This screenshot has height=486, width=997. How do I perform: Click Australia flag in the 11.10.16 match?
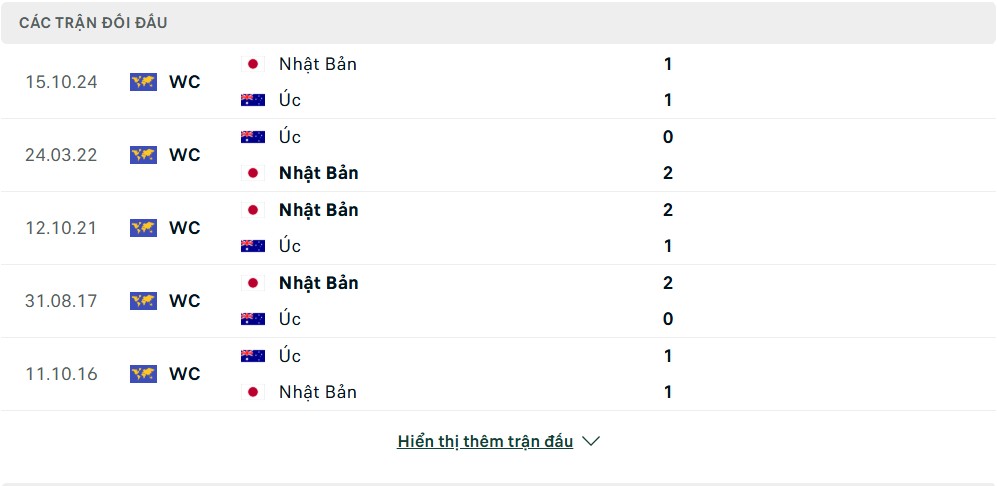[x=253, y=356]
